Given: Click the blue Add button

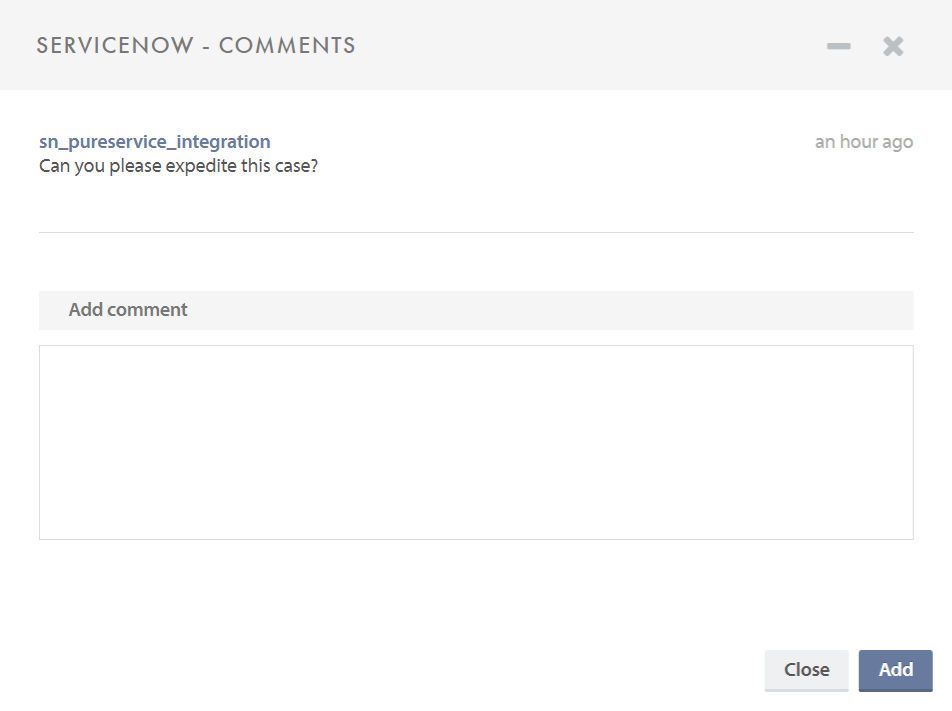Looking at the screenshot, I should (x=895, y=670).
